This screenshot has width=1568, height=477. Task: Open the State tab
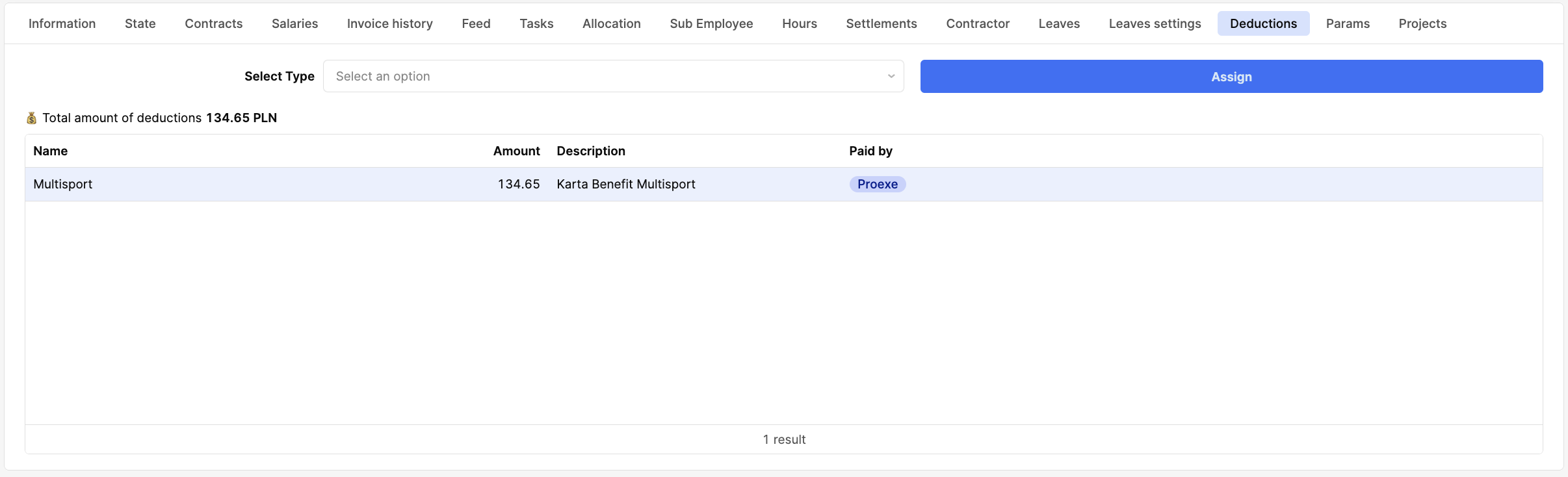pos(140,23)
